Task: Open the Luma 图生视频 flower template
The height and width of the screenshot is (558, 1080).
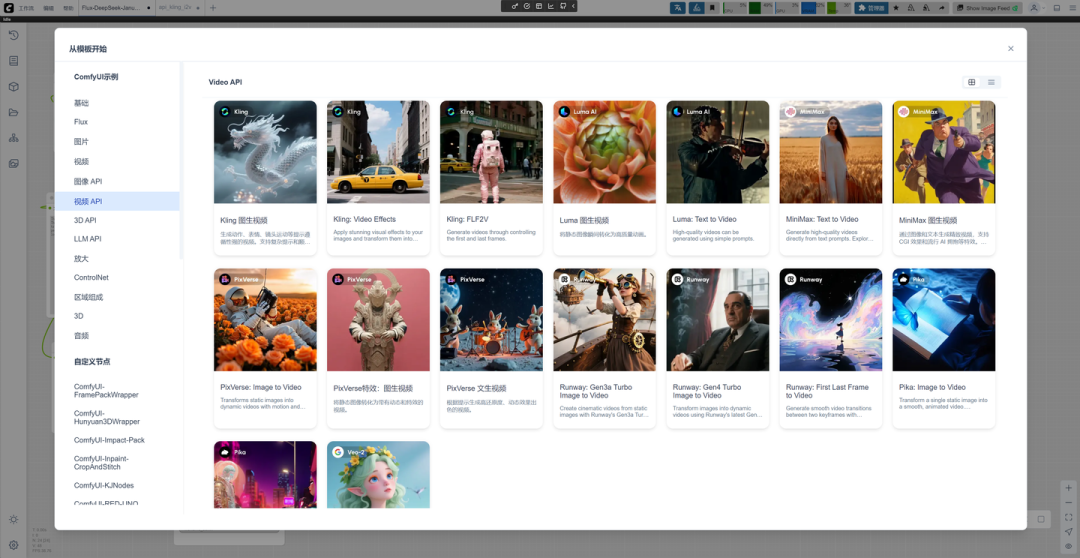Action: point(604,178)
